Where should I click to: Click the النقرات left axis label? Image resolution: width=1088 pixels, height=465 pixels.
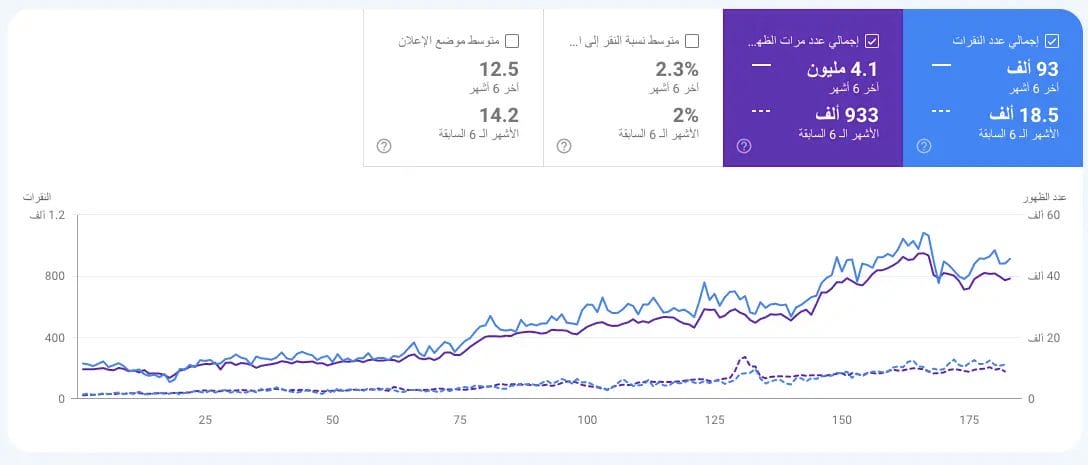(x=37, y=196)
